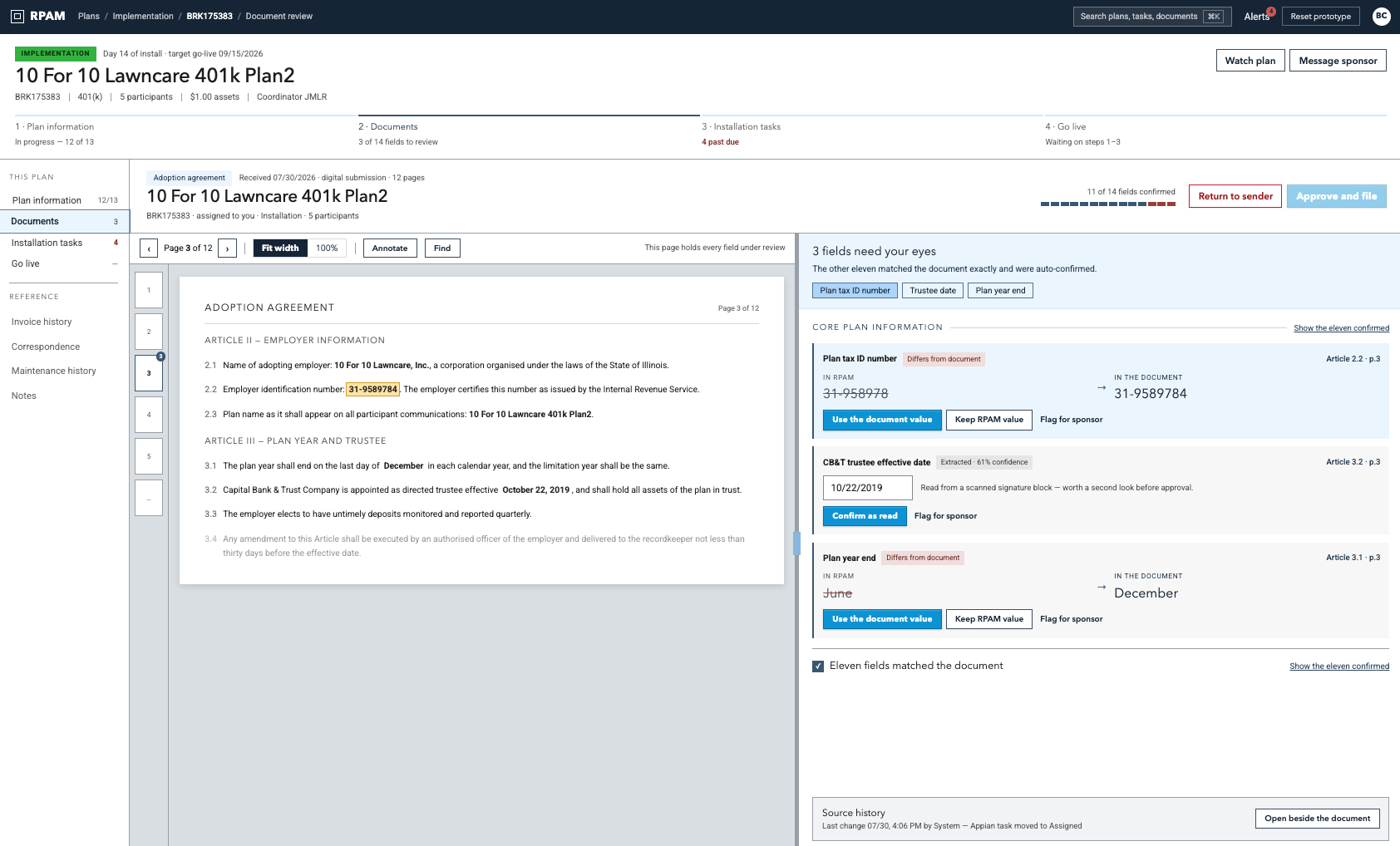The image size is (1400, 846).
Task: Click trustee date input 10/22/2019
Action: [x=868, y=488]
